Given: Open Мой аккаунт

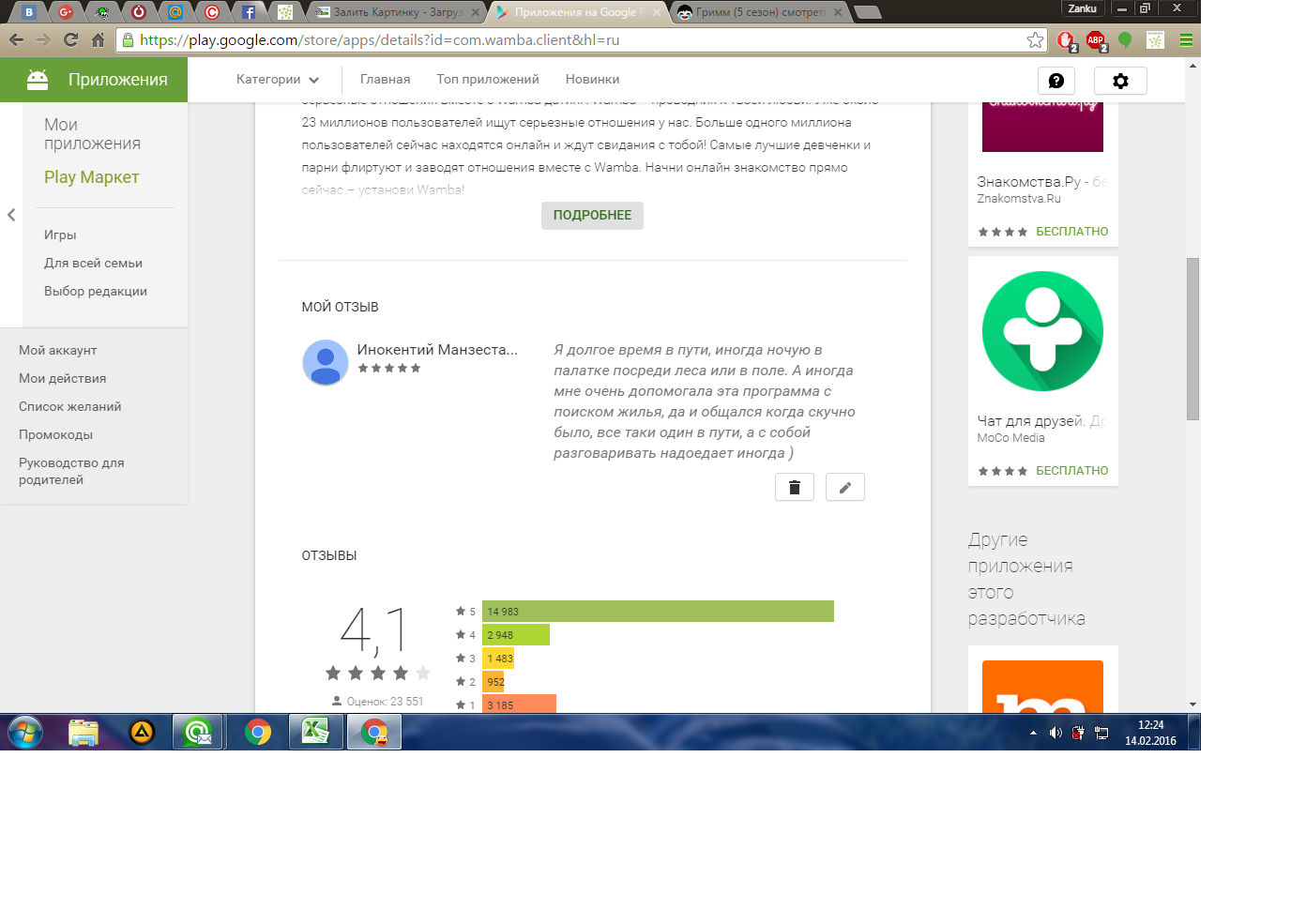Looking at the screenshot, I should click(x=58, y=351).
